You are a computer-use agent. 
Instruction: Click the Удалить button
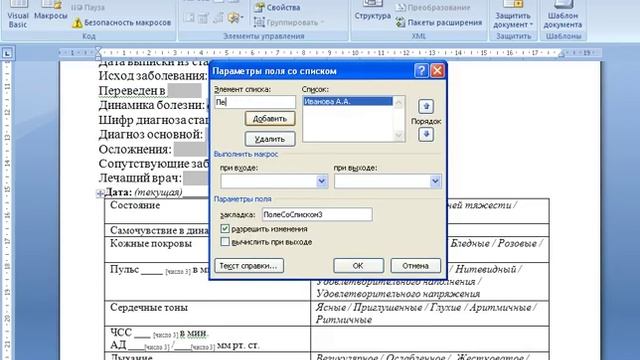(x=270, y=139)
